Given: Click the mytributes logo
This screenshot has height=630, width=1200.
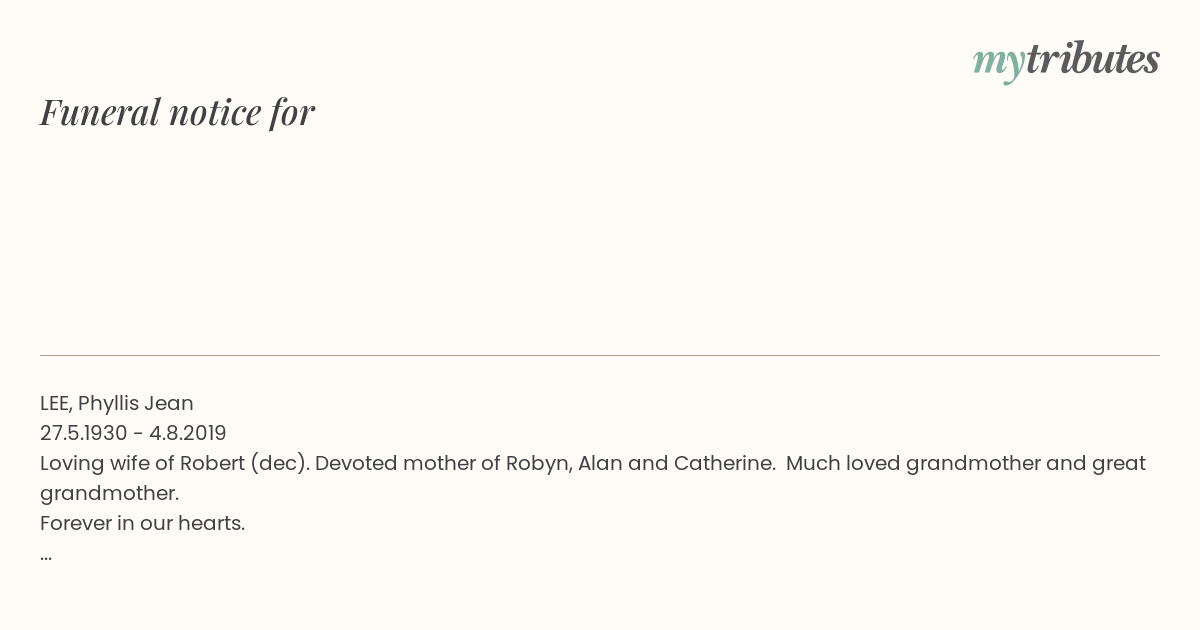Looking at the screenshot, I should click(x=1066, y=61).
